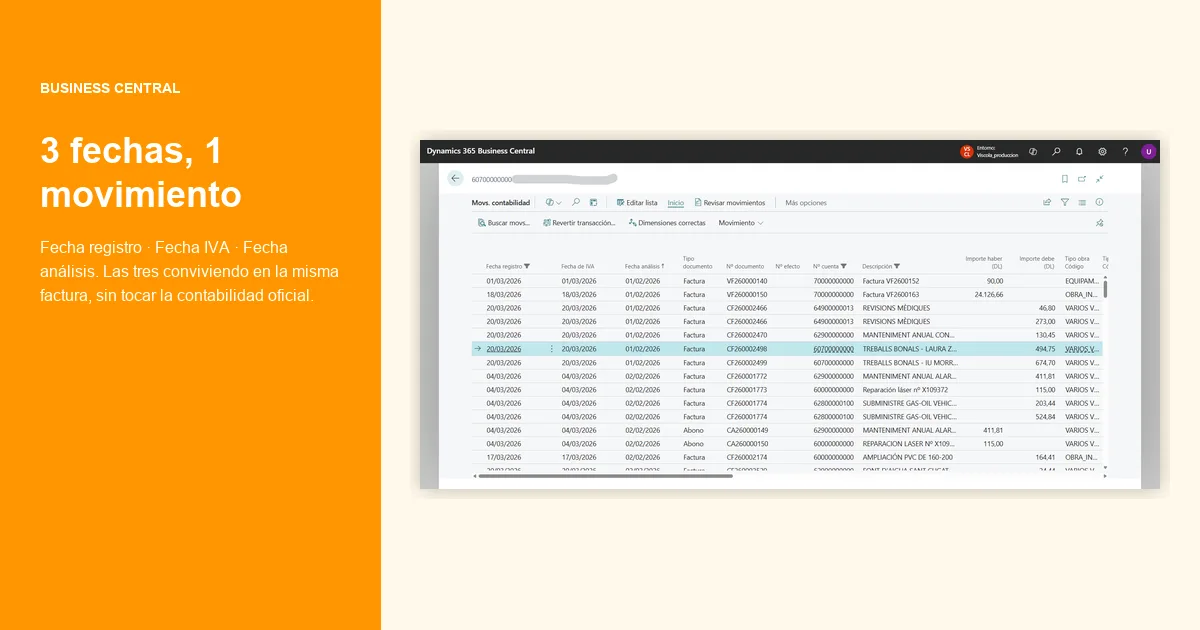Click the Descripción filter icon
This screenshot has height=630, width=1200.
pyautogui.click(x=897, y=266)
